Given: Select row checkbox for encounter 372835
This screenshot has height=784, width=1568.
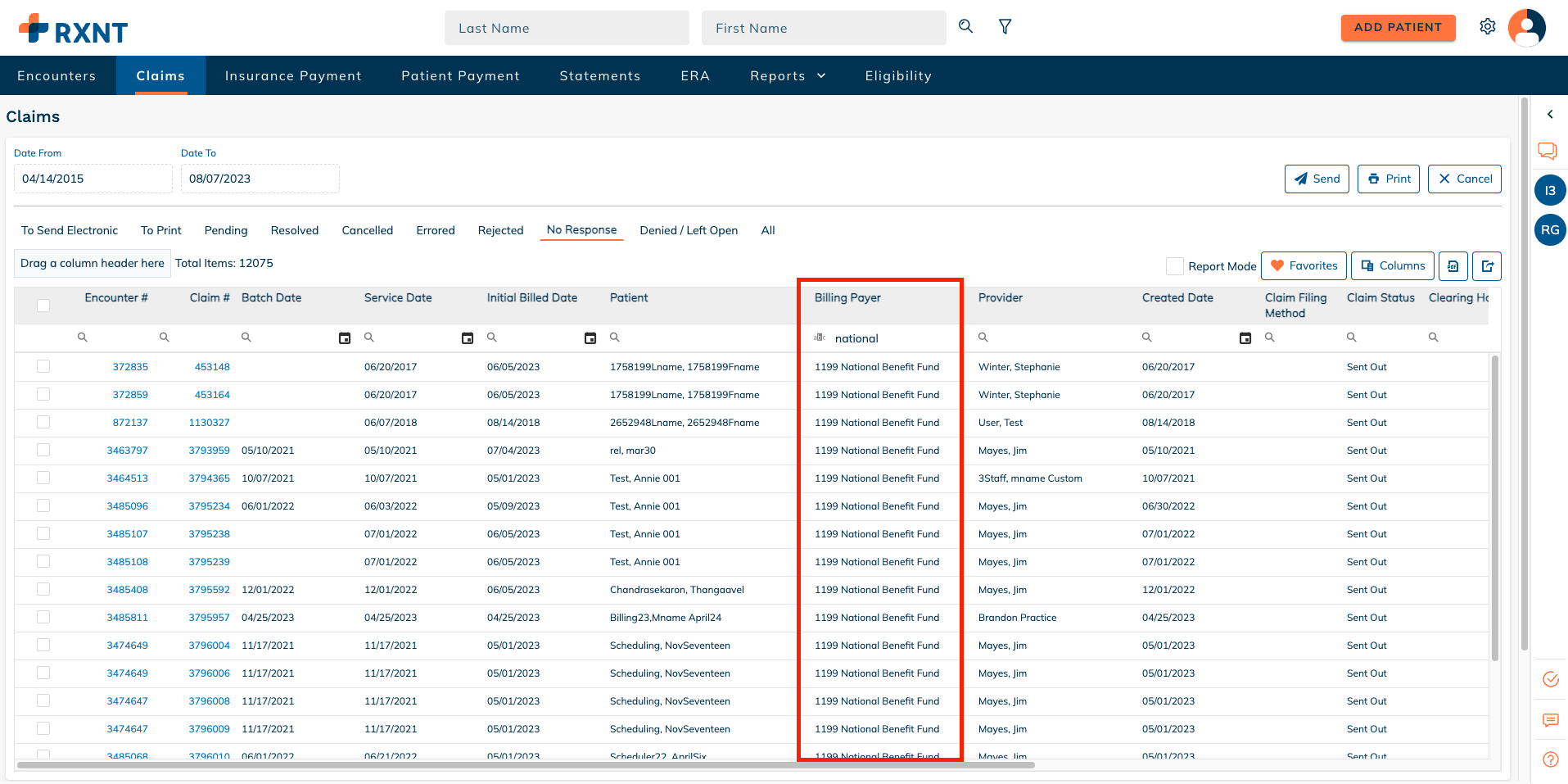Looking at the screenshot, I should pyautogui.click(x=43, y=366).
